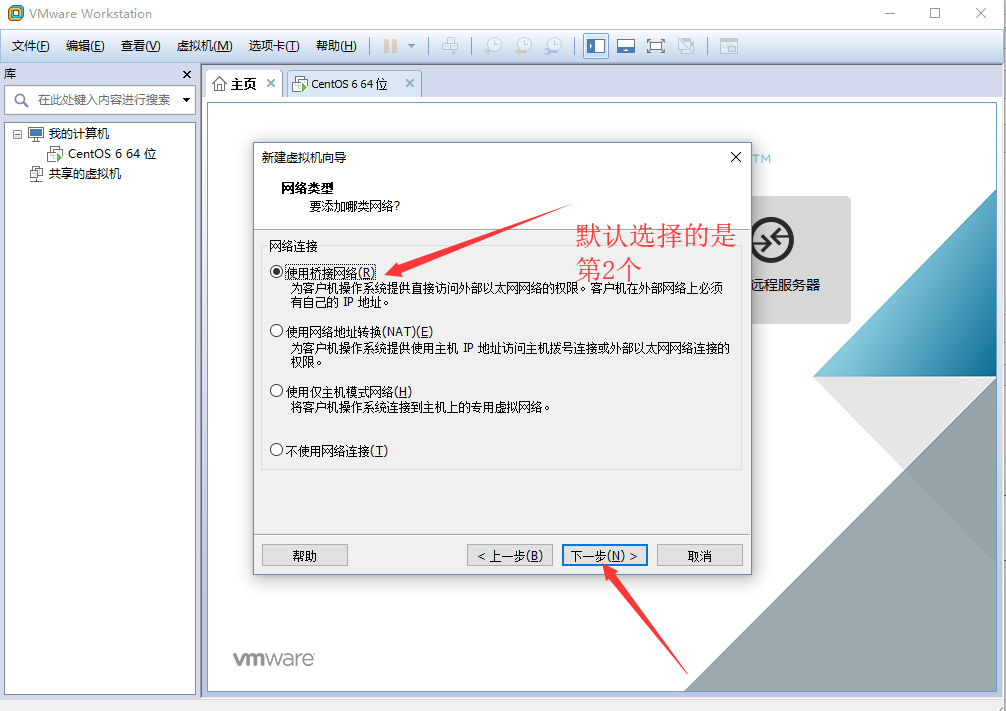Open the 虚拟机(M) menu
The image size is (1006, 711).
(x=204, y=46)
